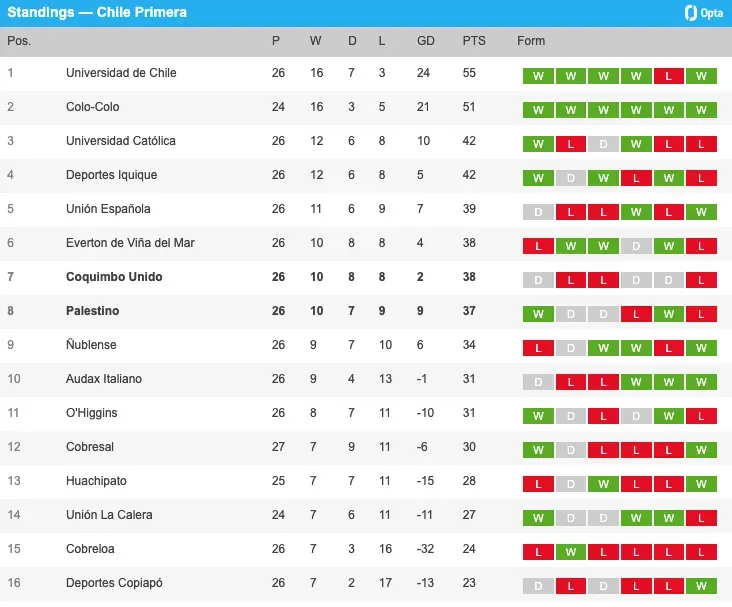Click Universidad de Chile's first green W form badge

(x=538, y=76)
